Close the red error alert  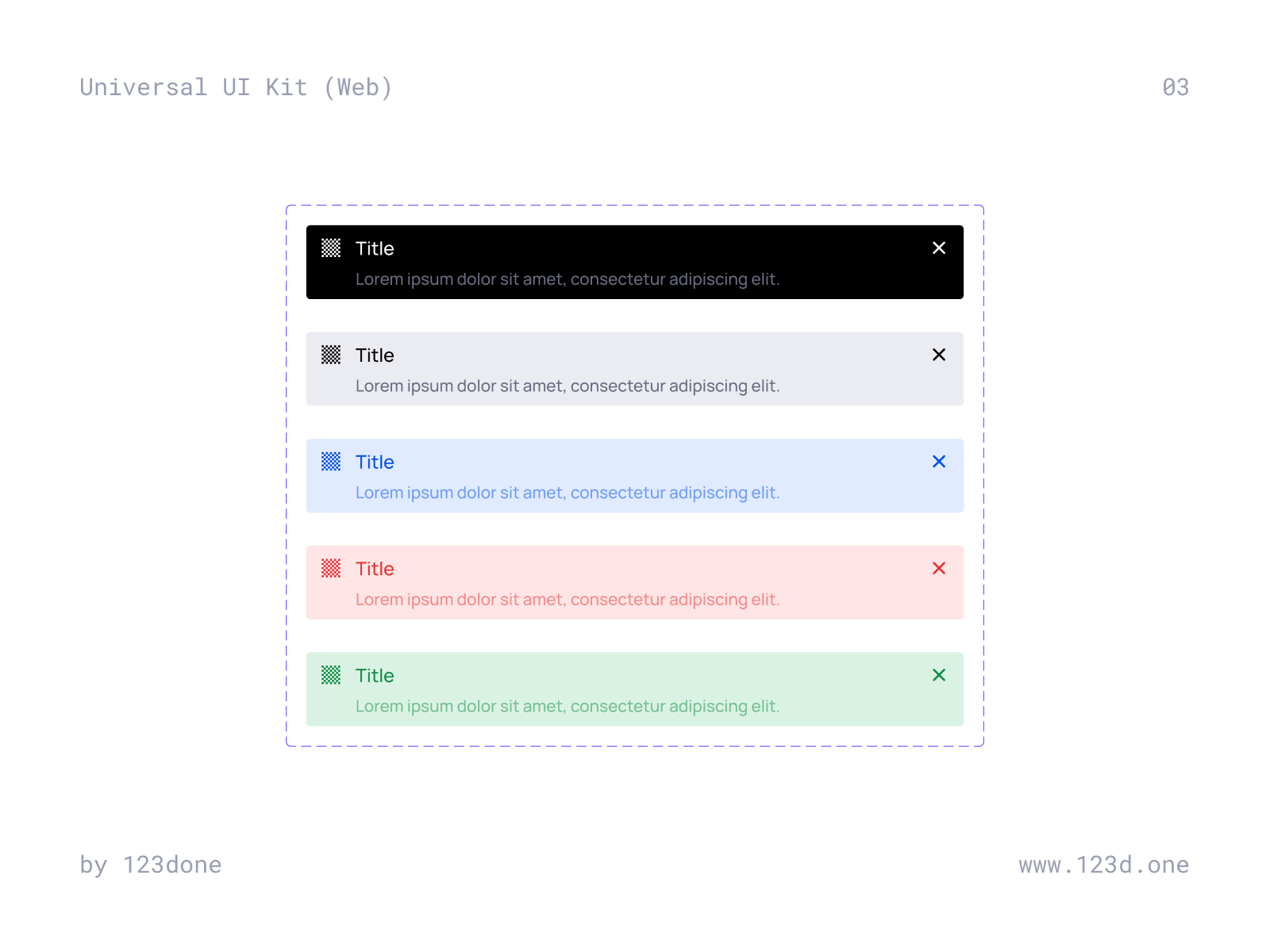(x=939, y=569)
